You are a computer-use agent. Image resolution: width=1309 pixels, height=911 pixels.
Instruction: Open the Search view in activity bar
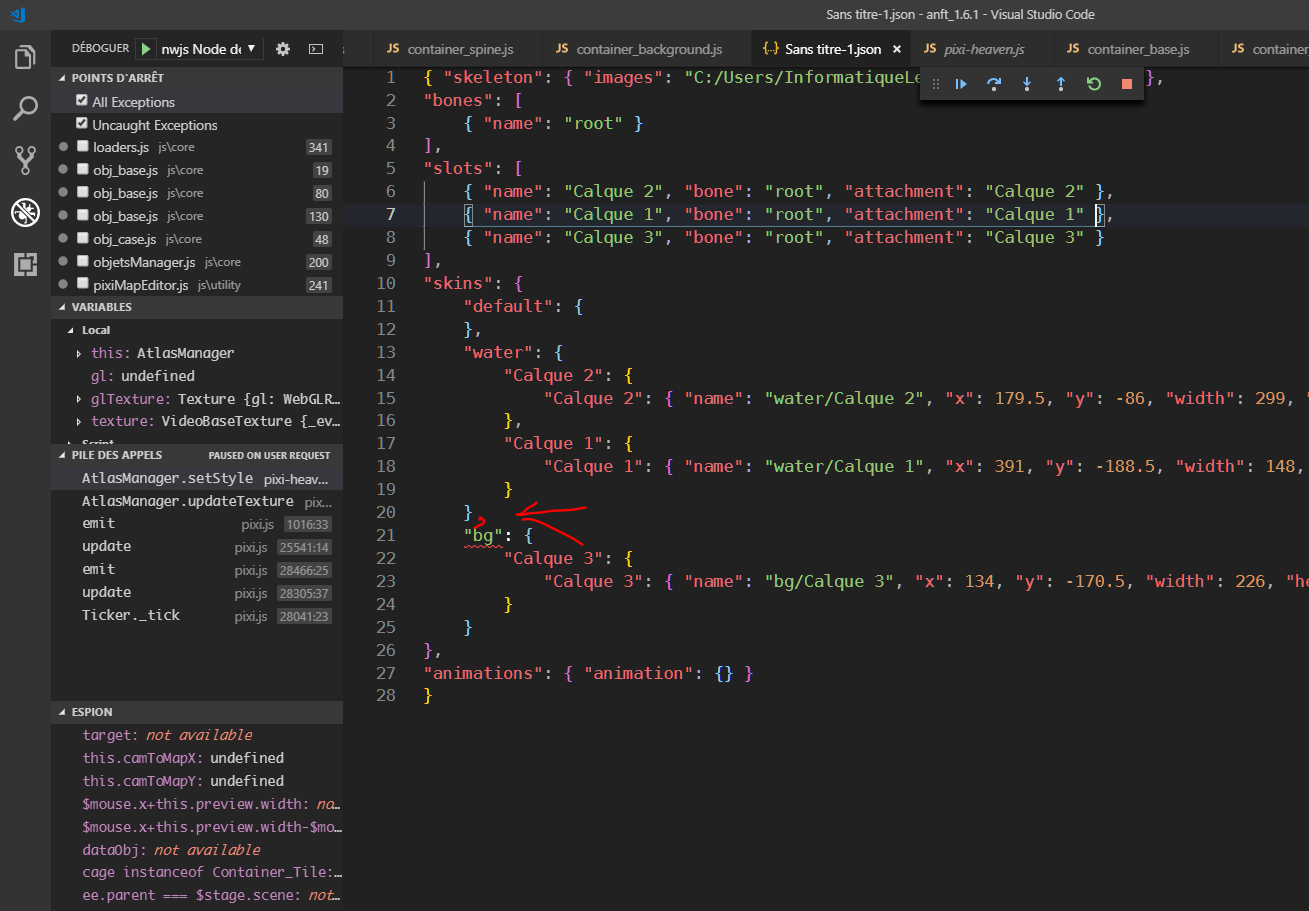pos(25,108)
